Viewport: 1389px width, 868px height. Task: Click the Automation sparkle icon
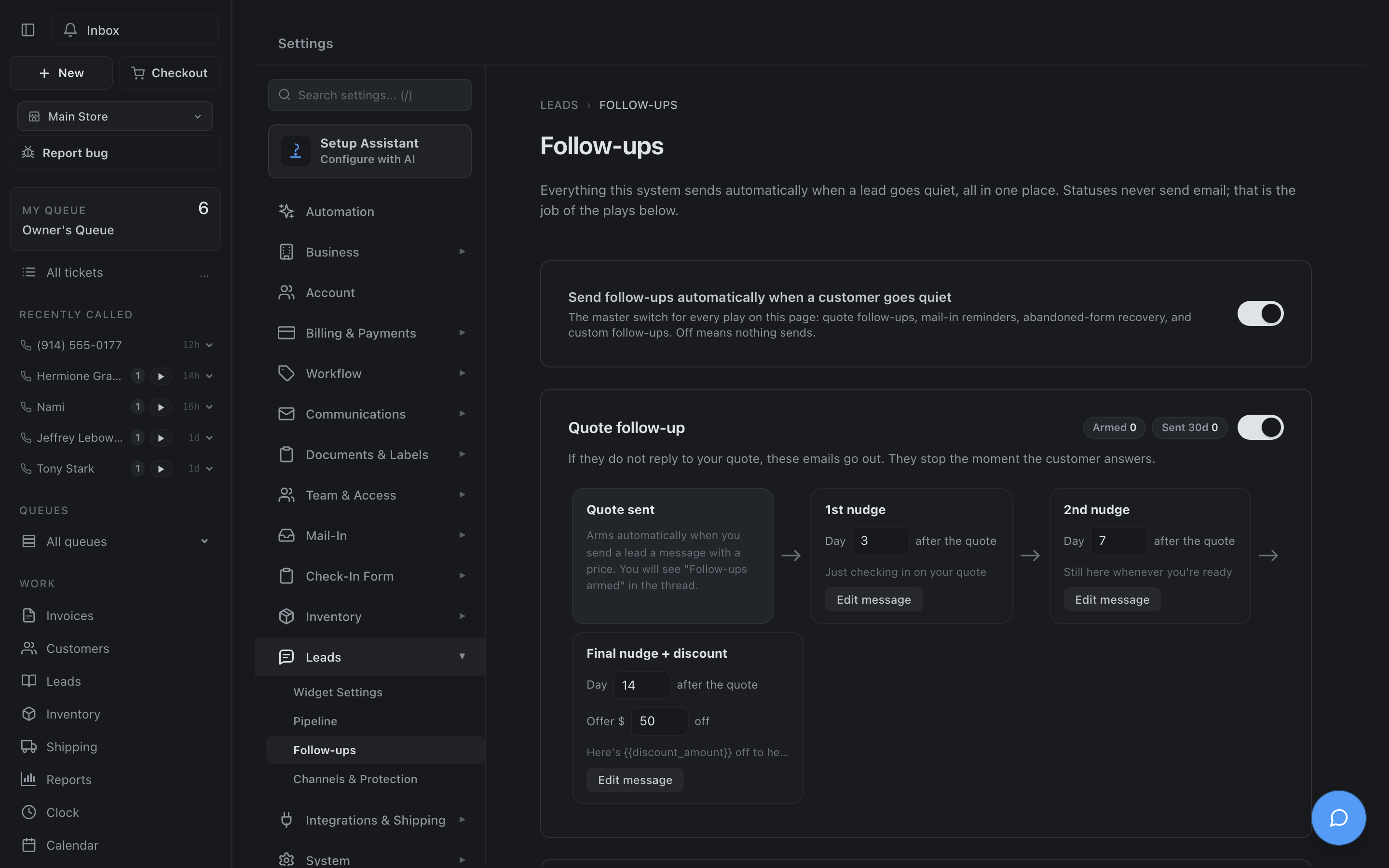[286, 211]
